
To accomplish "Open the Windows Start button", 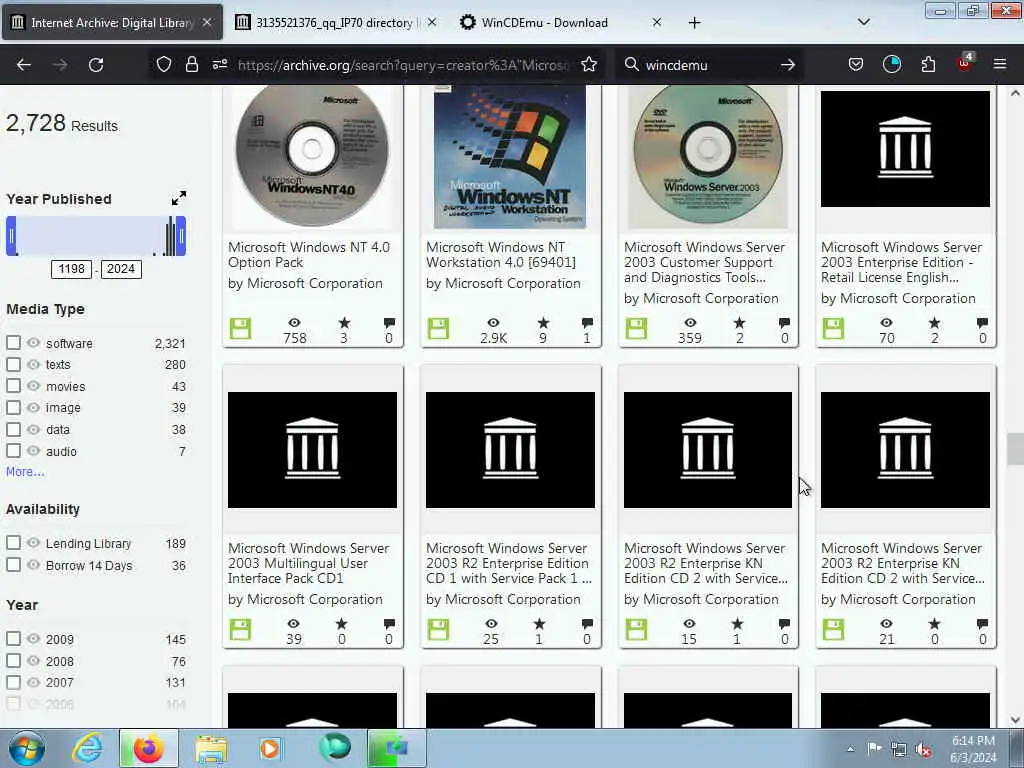I will click(27, 748).
